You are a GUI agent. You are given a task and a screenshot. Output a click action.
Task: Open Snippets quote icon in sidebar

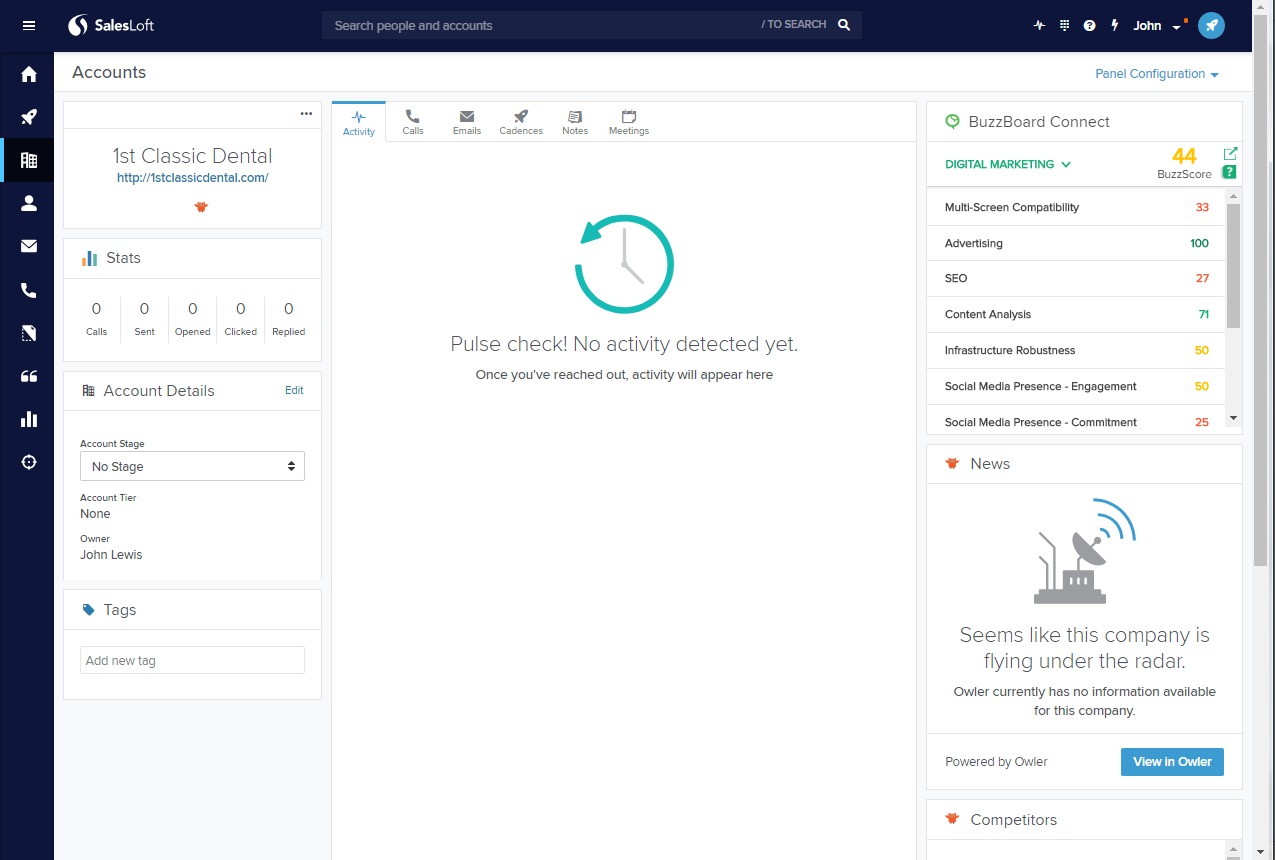[x=29, y=376]
